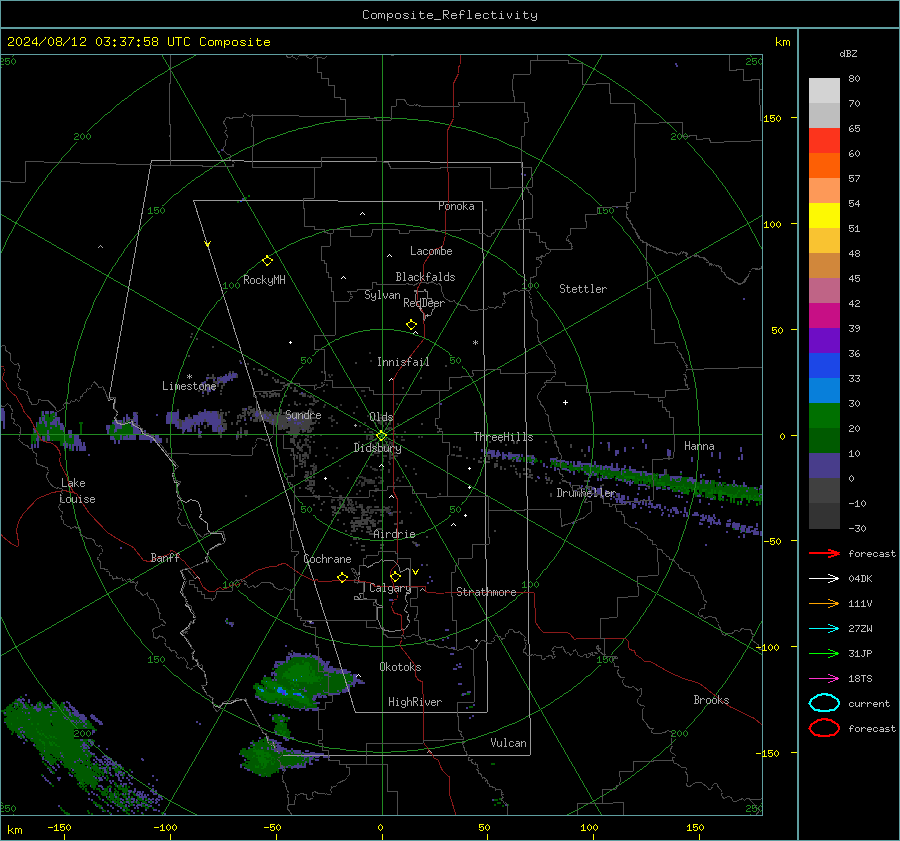
Task: Click the yellow diamond marker below RedDeer
Action: 411,325
